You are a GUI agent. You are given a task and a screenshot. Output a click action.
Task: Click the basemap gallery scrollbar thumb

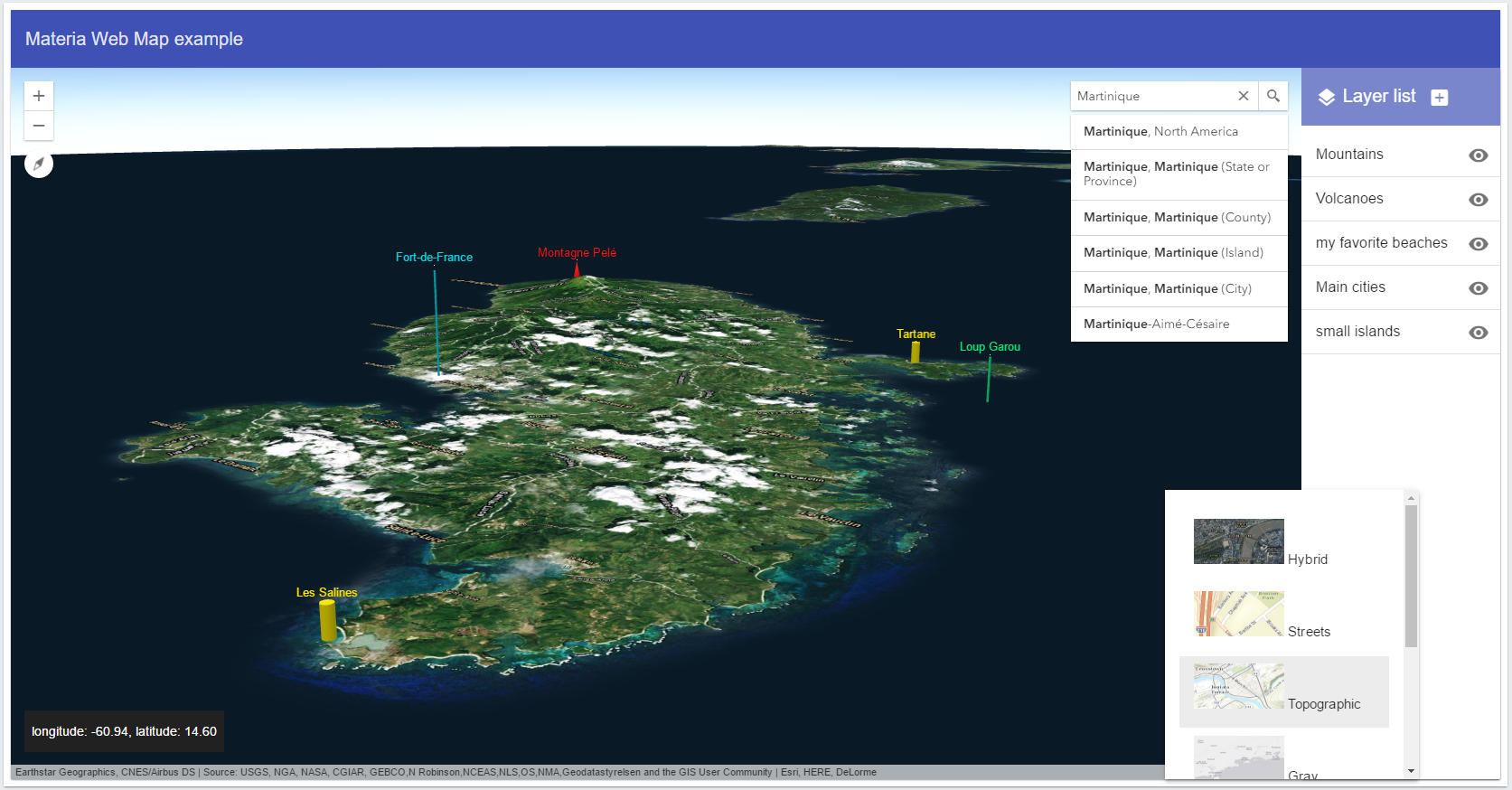[1412, 576]
